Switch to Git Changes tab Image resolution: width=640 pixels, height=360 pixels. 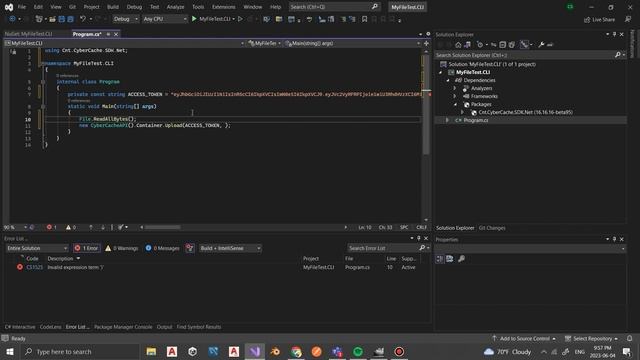tap(492, 228)
